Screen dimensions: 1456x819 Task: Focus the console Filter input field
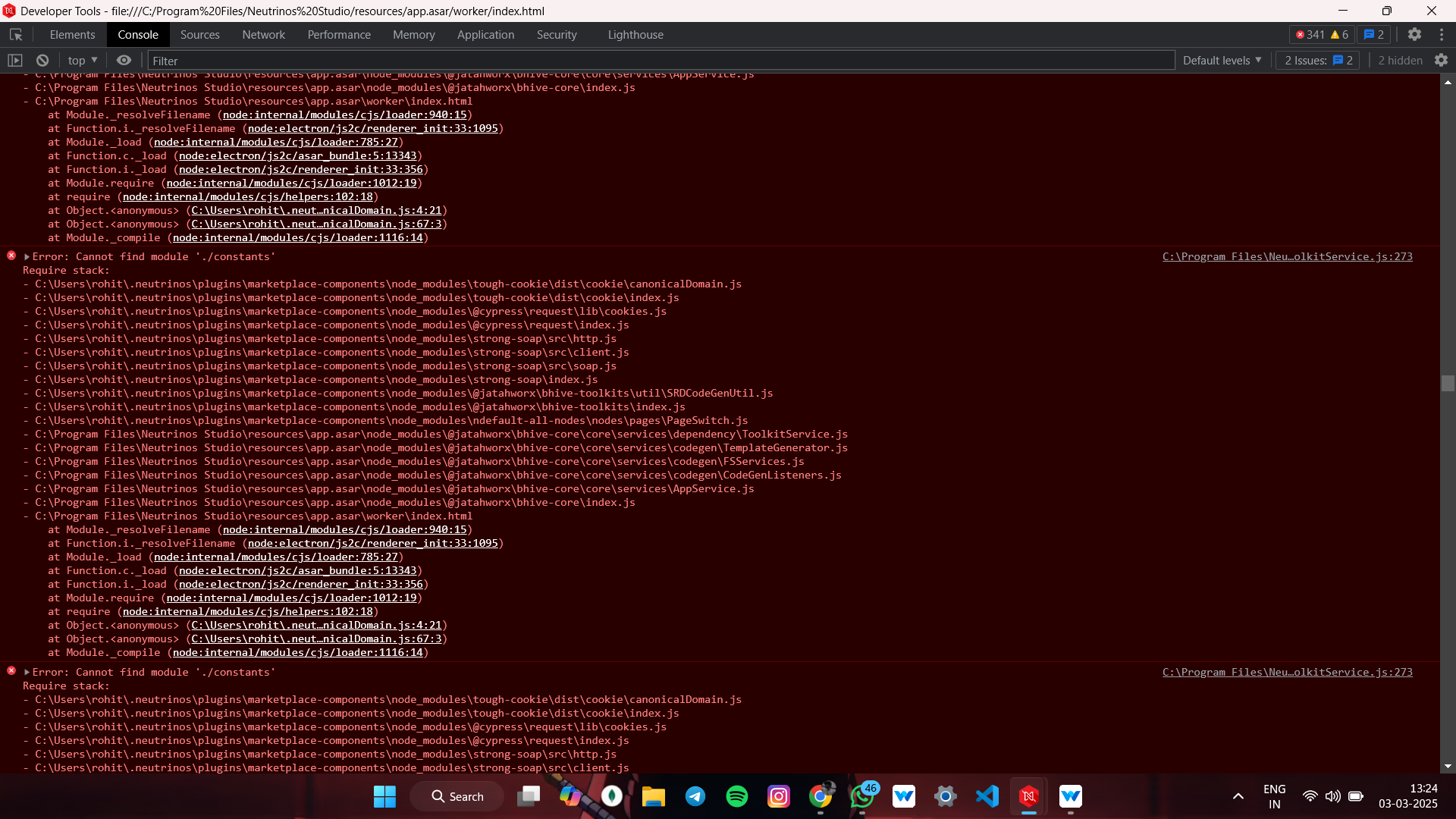[x=661, y=61]
